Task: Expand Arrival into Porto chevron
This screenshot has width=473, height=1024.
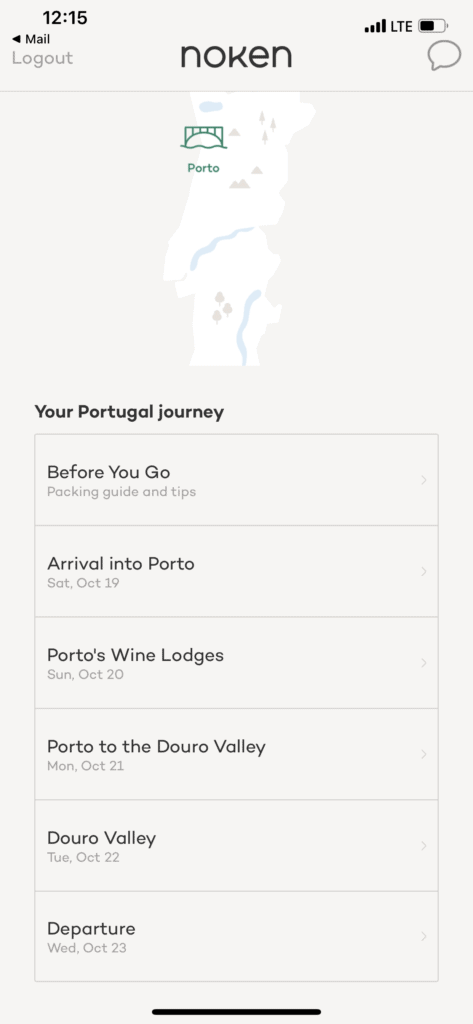Action: (x=423, y=571)
